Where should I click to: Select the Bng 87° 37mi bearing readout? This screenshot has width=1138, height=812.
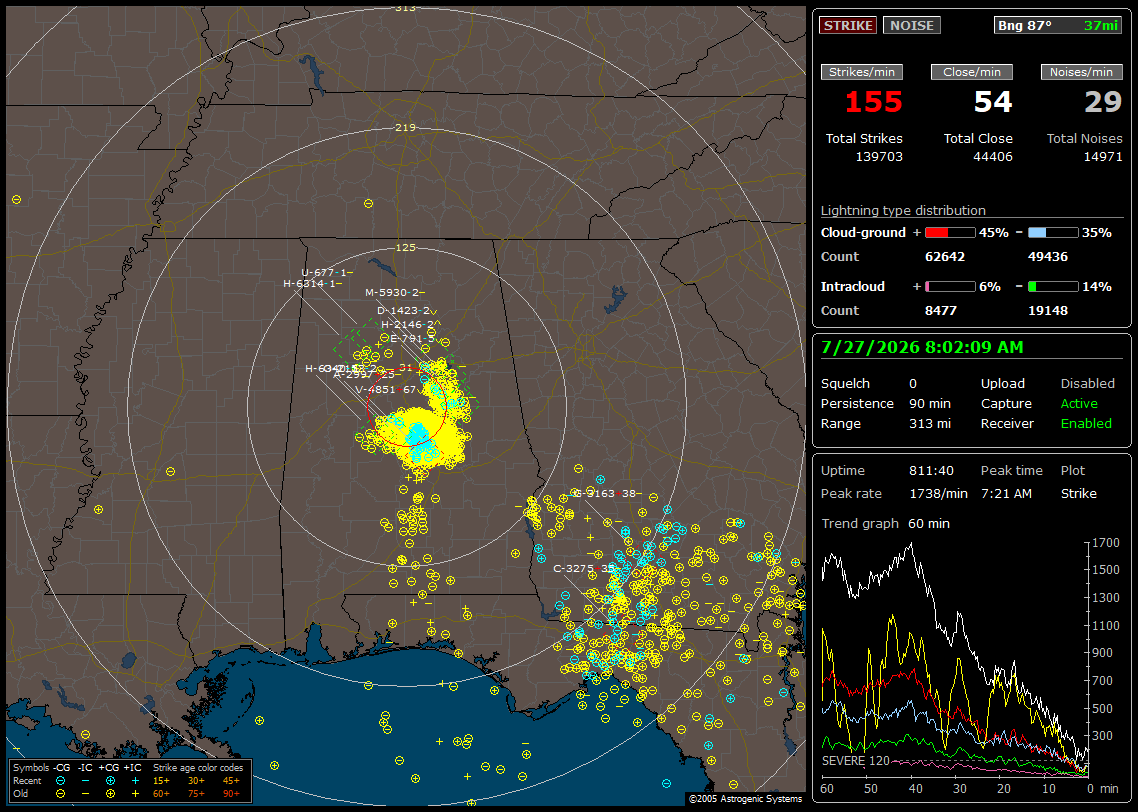pos(1058,25)
